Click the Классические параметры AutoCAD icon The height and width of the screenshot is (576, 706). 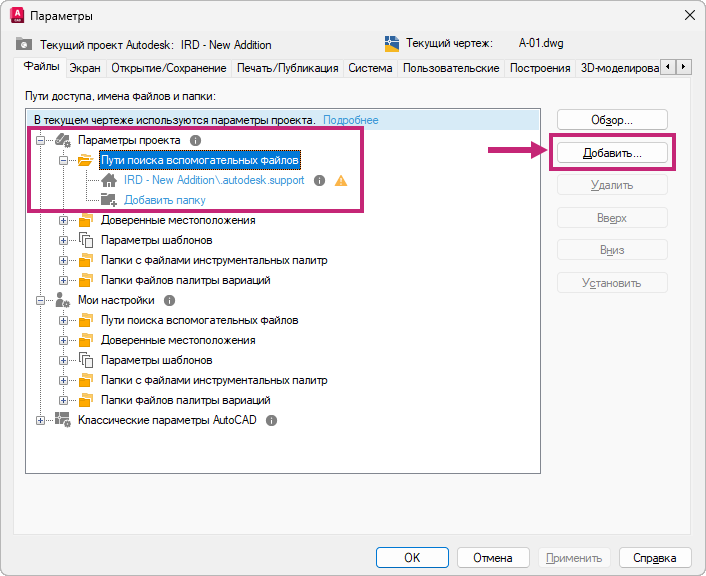63,420
